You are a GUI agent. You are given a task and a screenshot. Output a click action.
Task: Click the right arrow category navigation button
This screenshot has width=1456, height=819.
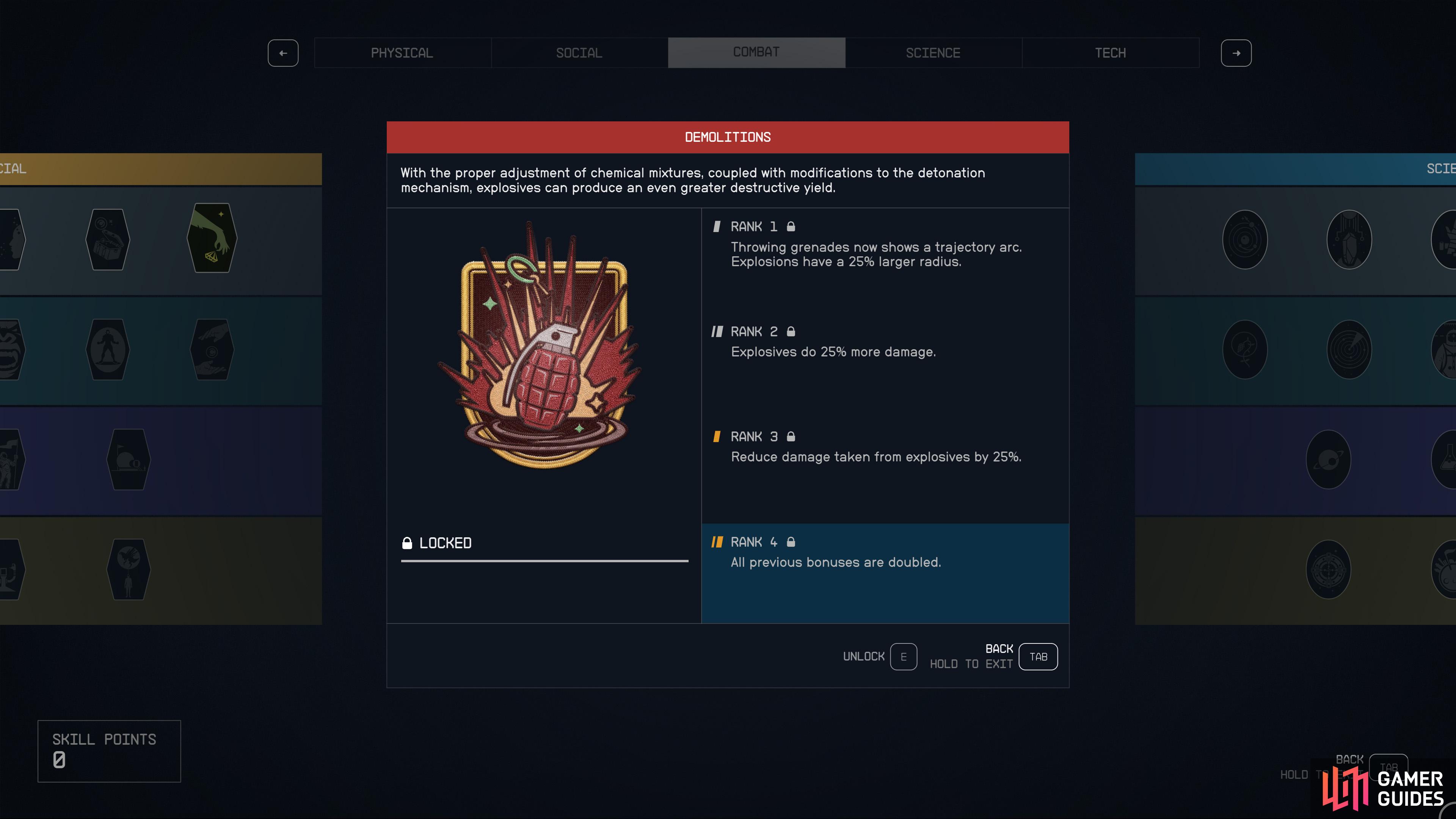pos(1236,53)
